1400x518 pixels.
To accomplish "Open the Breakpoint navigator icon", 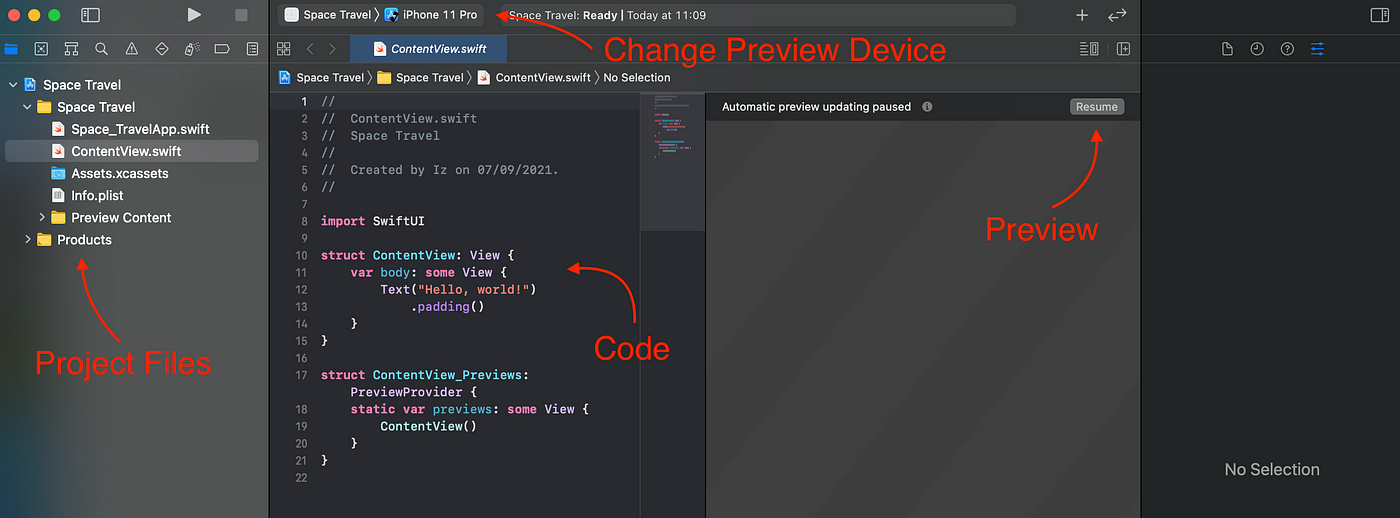I will pos(222,48).
